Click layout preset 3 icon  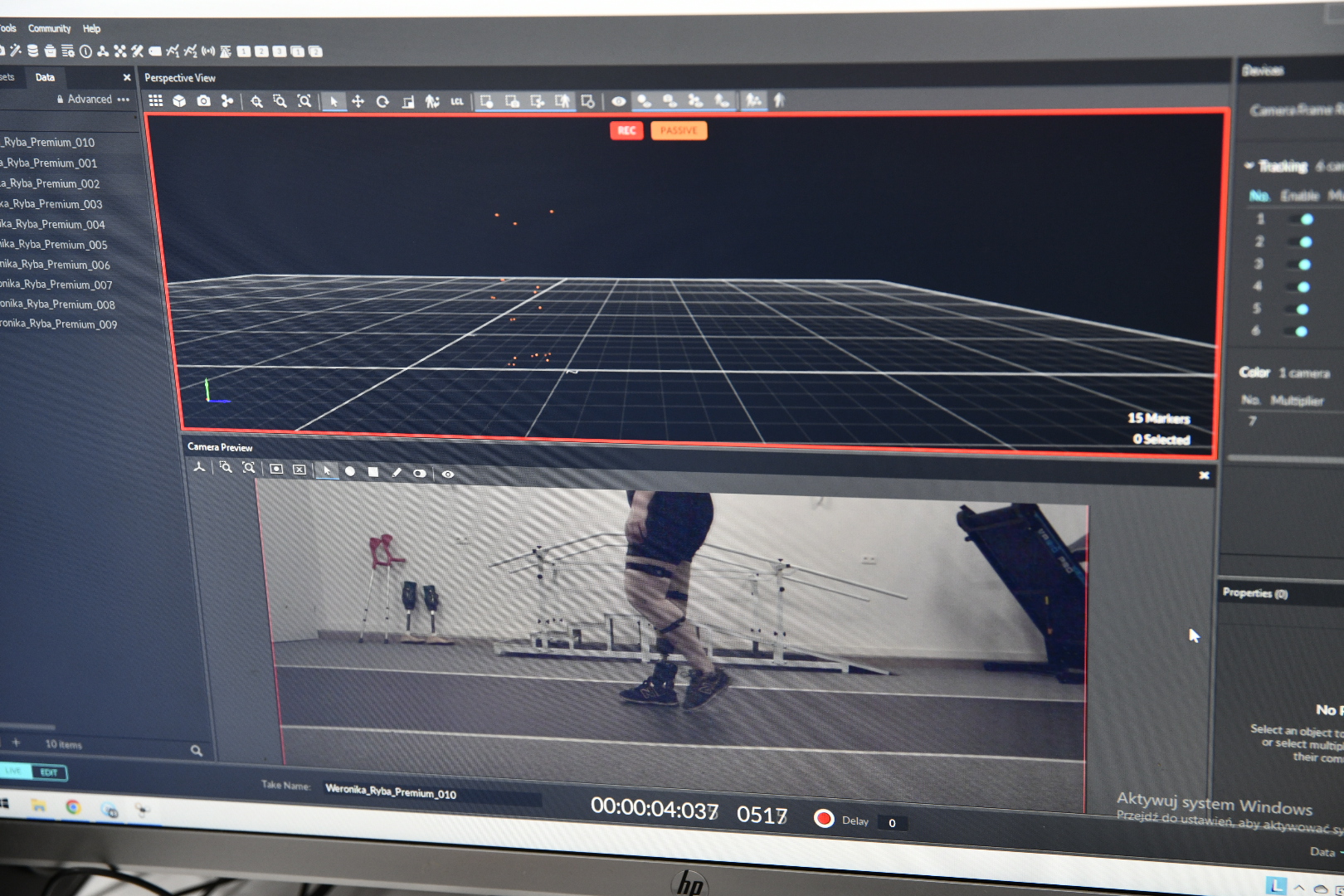tap(280, 51)
